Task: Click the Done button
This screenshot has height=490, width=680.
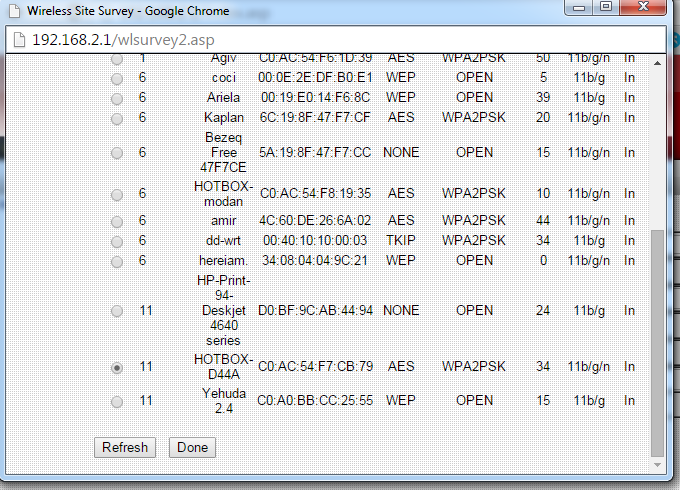Action: coord(192,448)
